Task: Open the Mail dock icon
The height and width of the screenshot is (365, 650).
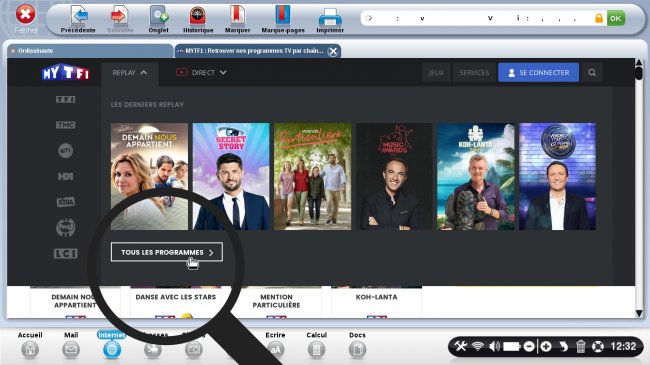Action: point(71,345)
